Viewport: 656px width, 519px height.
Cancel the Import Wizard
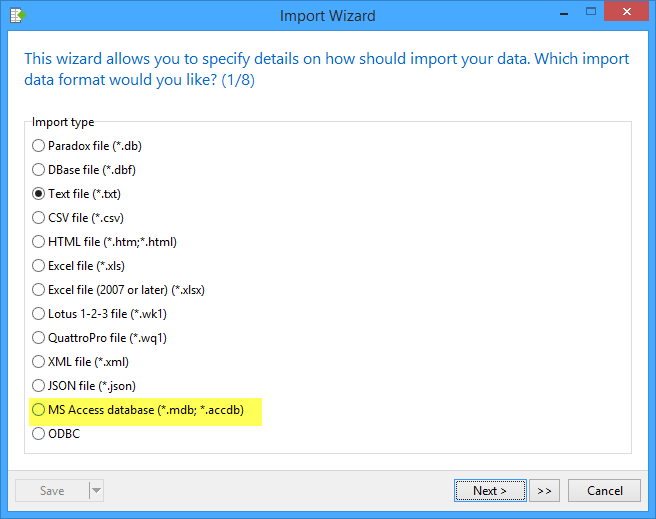click(x=604, y=491)
